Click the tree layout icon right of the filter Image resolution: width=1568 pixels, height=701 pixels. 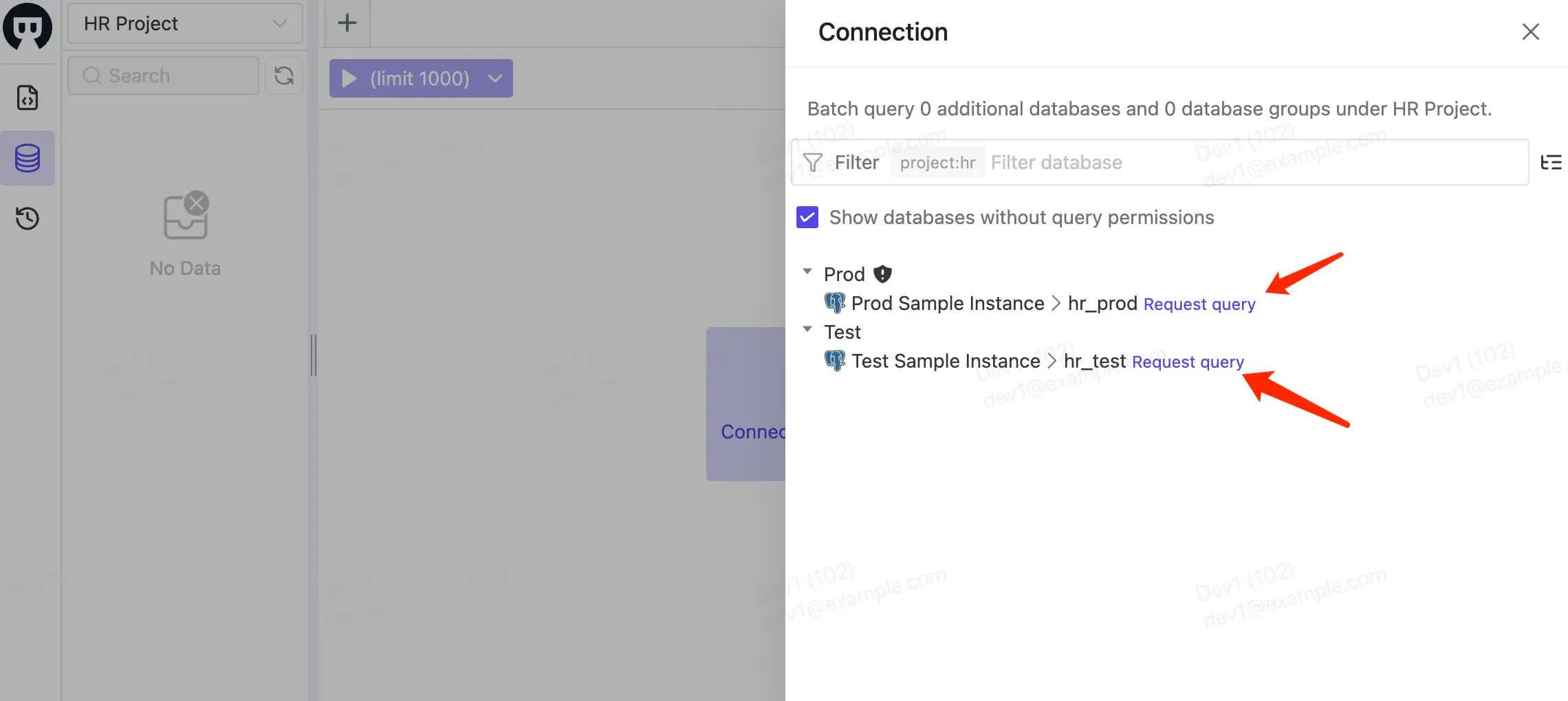[x=1552, y=162]
